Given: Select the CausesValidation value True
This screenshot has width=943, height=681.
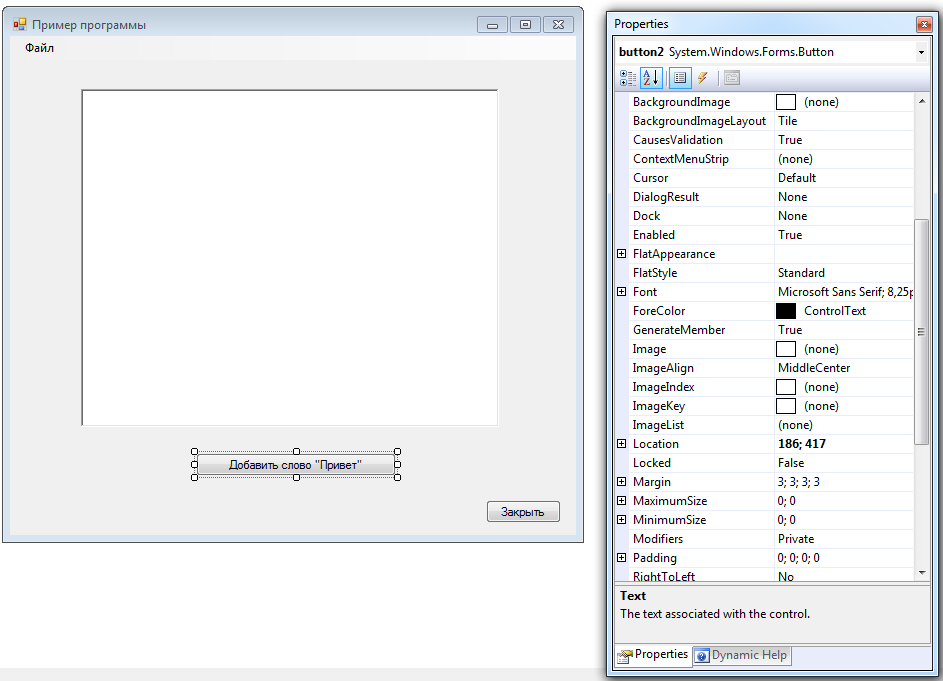Looking at the screenshot, I should coord(790,140).
